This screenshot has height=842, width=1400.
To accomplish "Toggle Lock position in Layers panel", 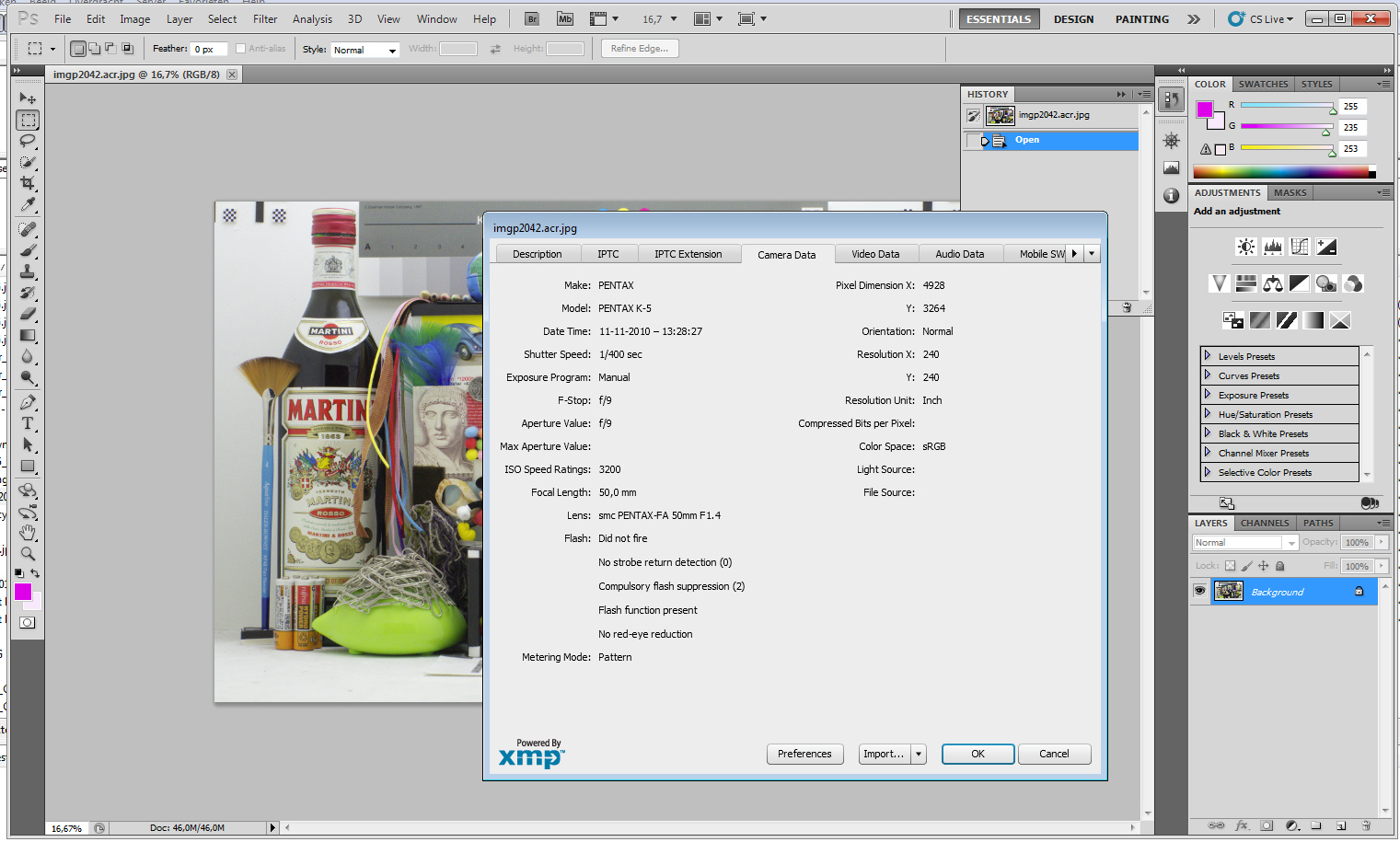I will pos(1264,566).
